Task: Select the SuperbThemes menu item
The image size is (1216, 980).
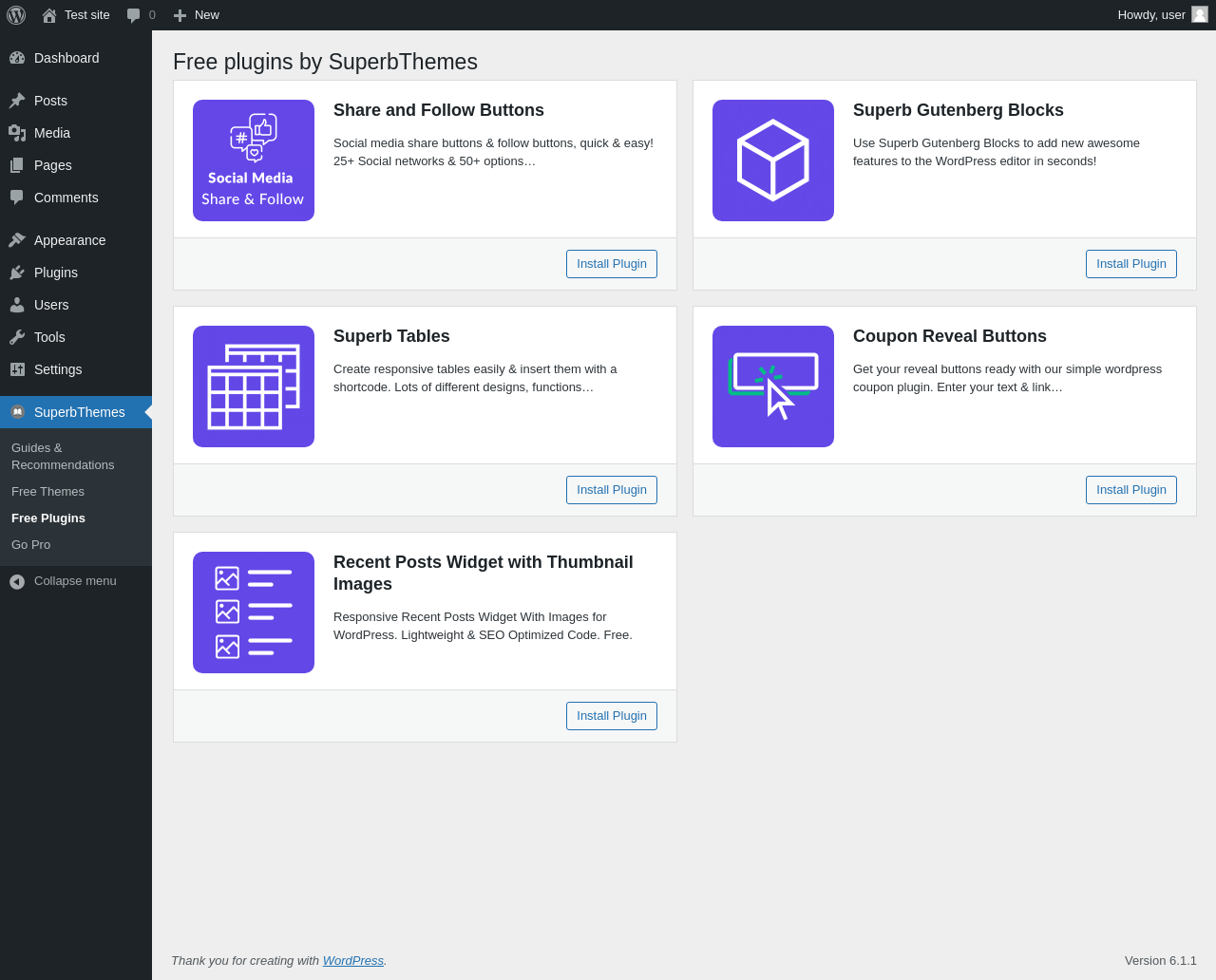Action: (x=76, y=412)
